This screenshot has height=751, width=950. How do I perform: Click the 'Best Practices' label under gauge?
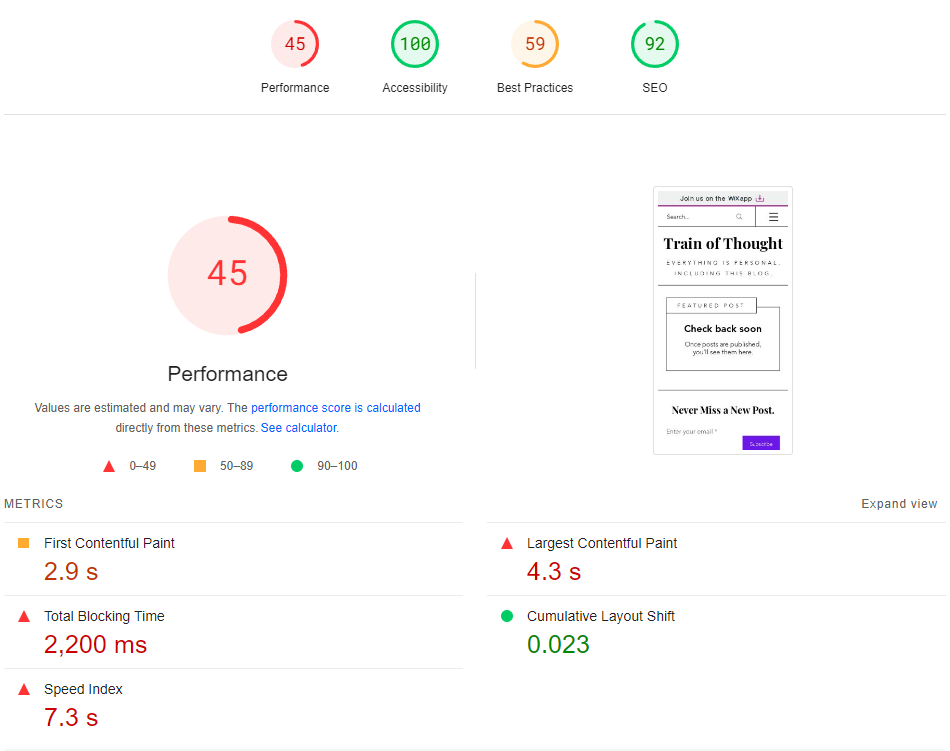click(x=535, y=88)
